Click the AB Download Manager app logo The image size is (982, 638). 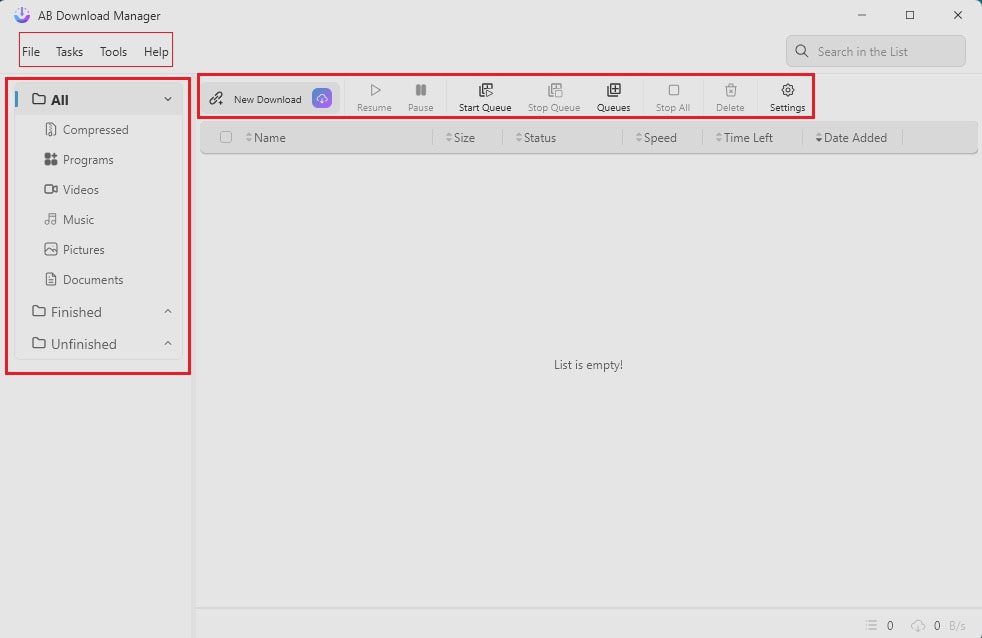coord(22,14)
